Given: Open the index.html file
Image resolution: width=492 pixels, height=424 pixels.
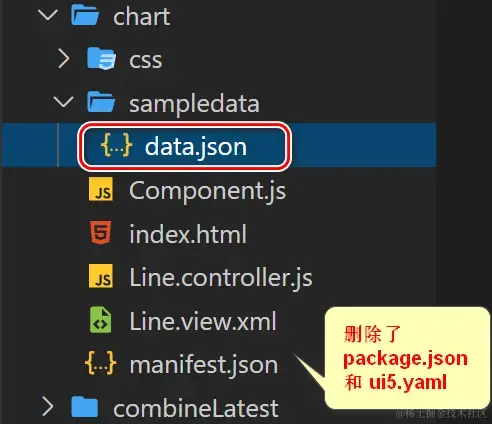Looking at the screenshot, I should (x=188, y=234).
